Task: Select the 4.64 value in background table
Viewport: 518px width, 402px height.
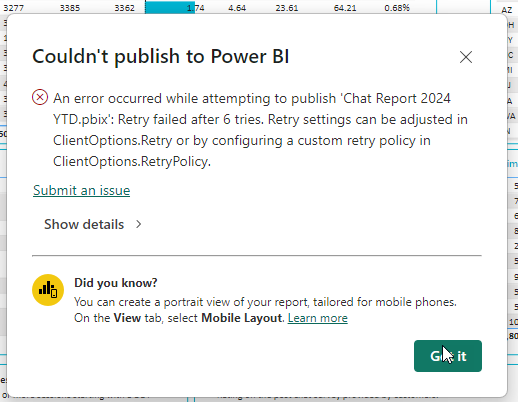Action: click(237, 8)
